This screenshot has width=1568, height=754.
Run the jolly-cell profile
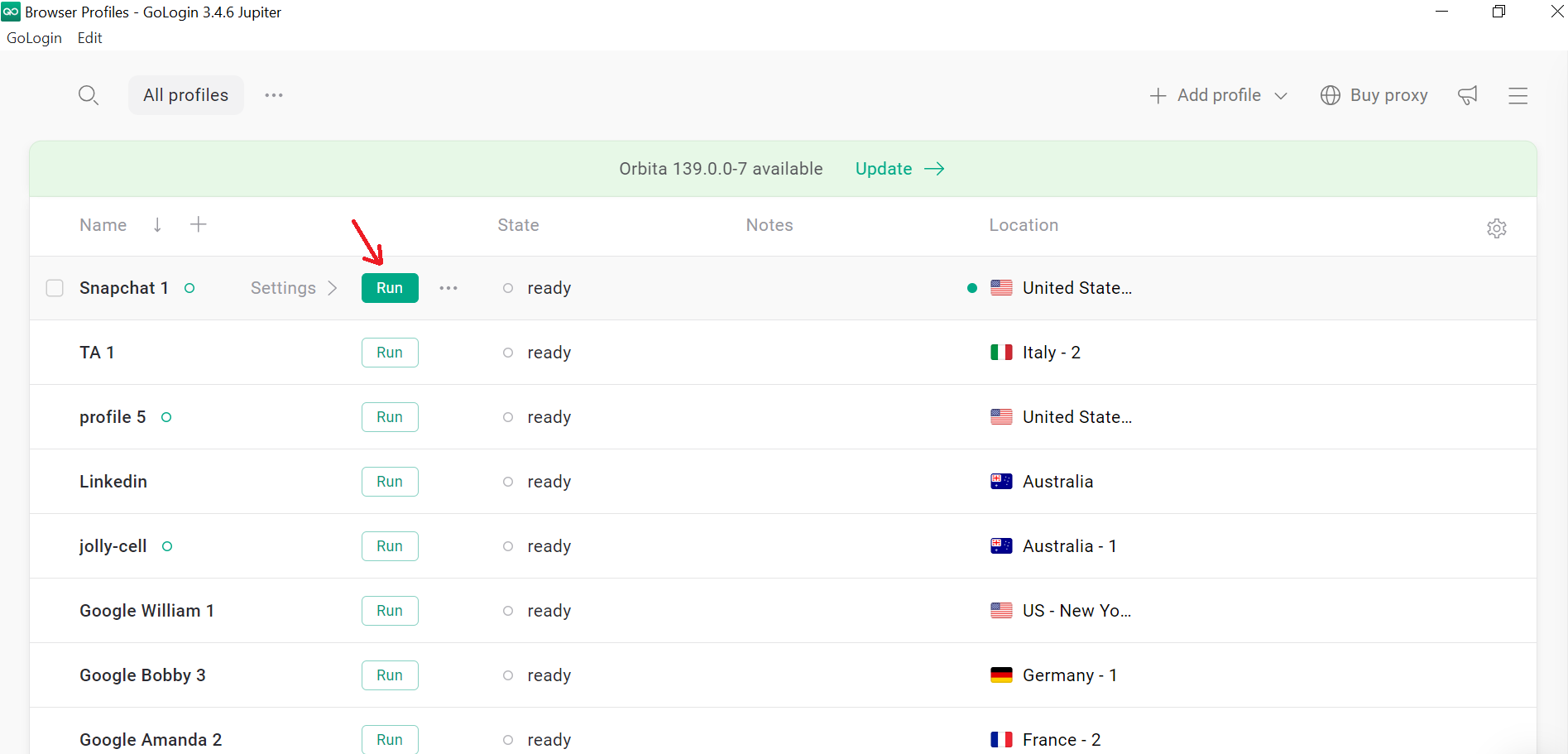click(390, 546)
